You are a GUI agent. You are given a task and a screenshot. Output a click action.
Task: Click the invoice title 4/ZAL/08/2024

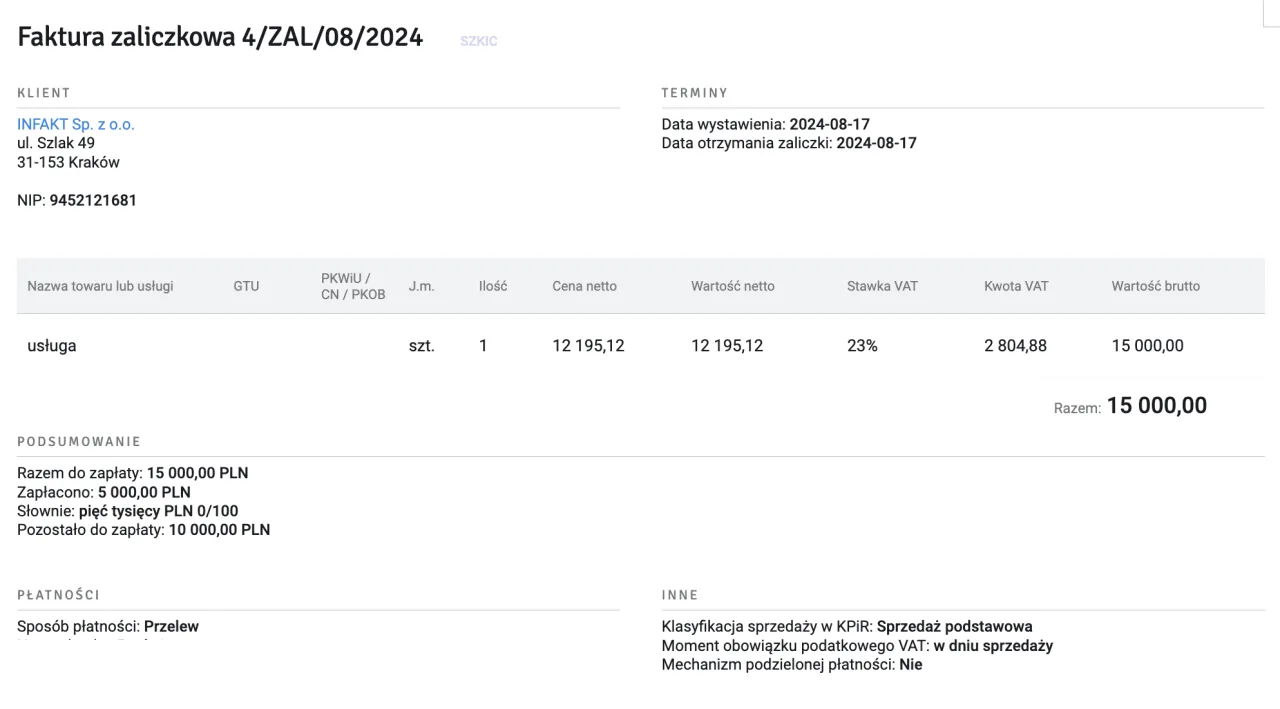click(220, 38)
